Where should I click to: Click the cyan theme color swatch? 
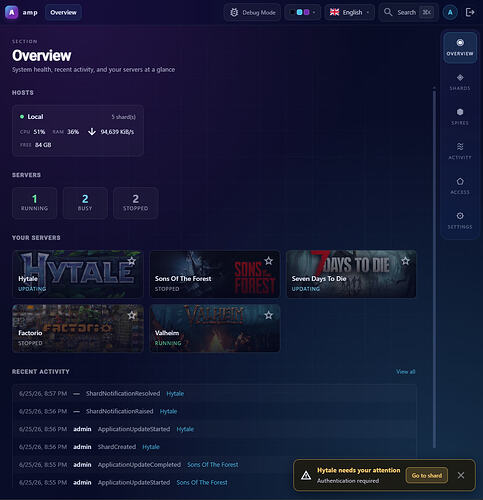tap(299, 12)
